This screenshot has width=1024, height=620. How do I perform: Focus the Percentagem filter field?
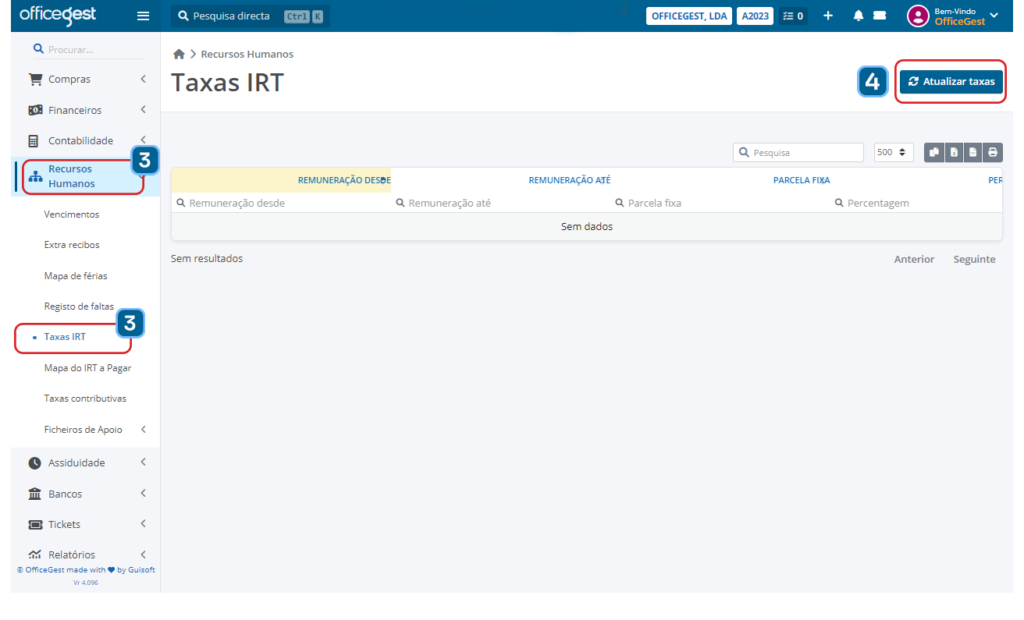click(x=916, y=203)
